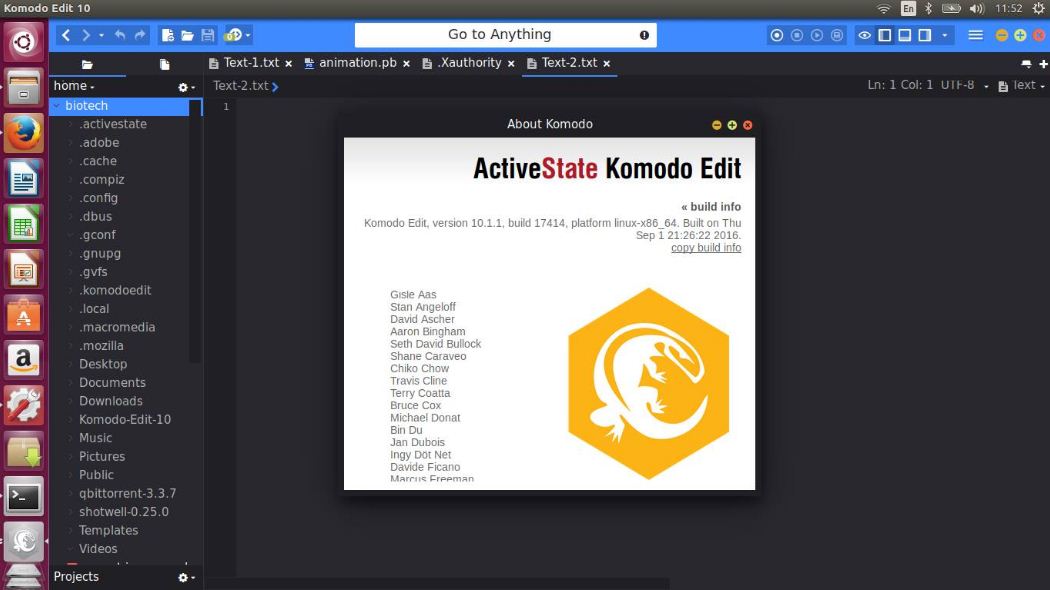Click the copy build info link

(x=706, y=248)
